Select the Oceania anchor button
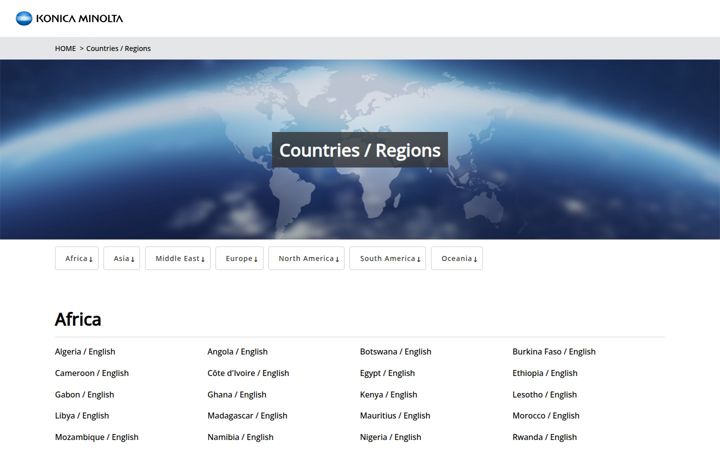720x450 pixels. pos(457,259)
